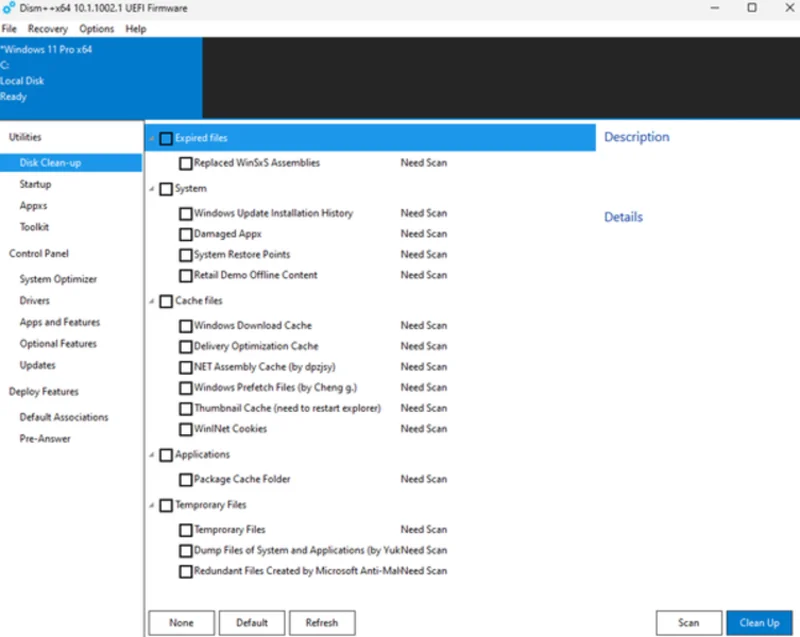Go to the Drivers page
The image size is (800, 637).
point(35,300)
